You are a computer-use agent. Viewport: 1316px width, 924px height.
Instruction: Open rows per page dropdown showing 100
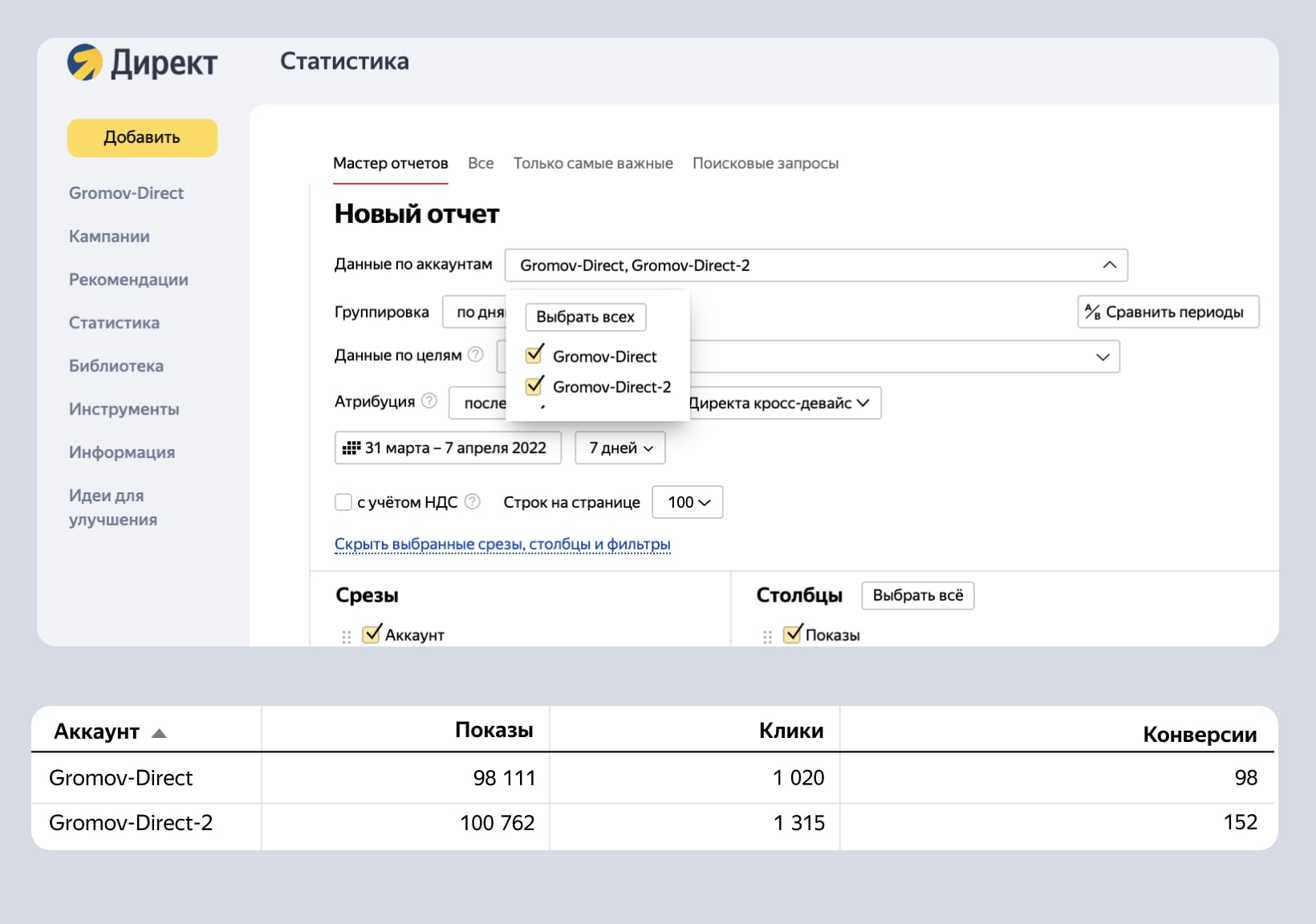point(688,502)
